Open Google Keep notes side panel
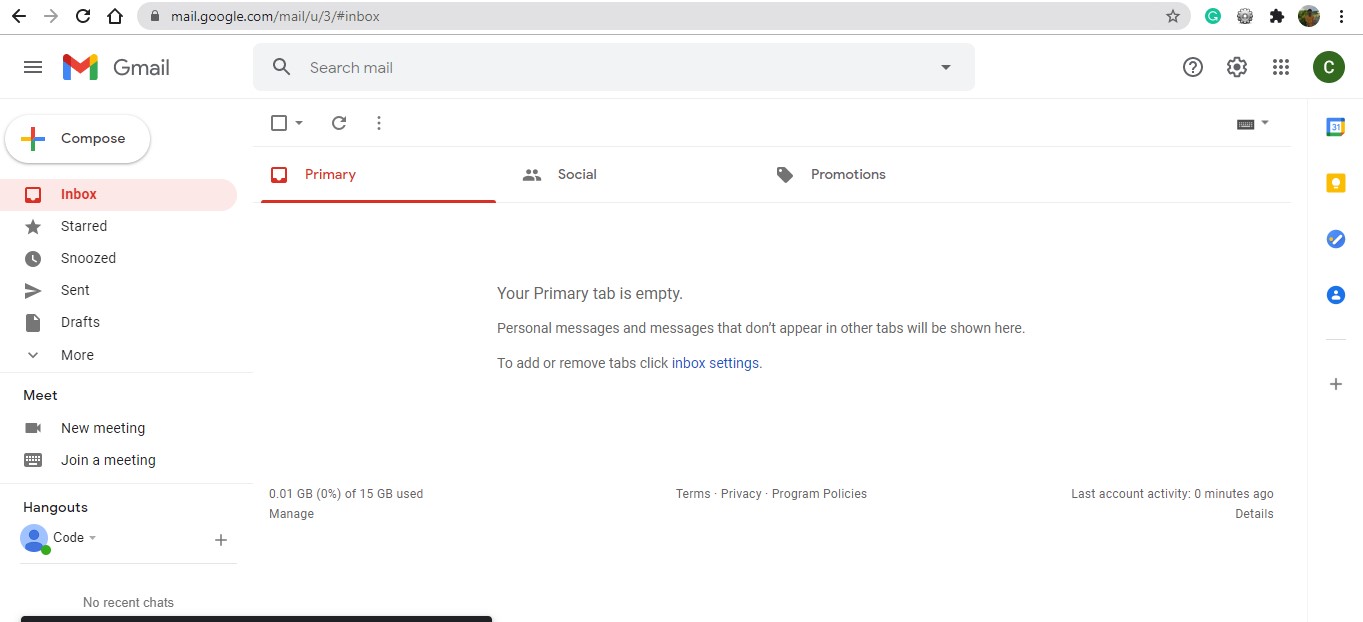This screenshot has width=1363, height=622. [1335, 183]
